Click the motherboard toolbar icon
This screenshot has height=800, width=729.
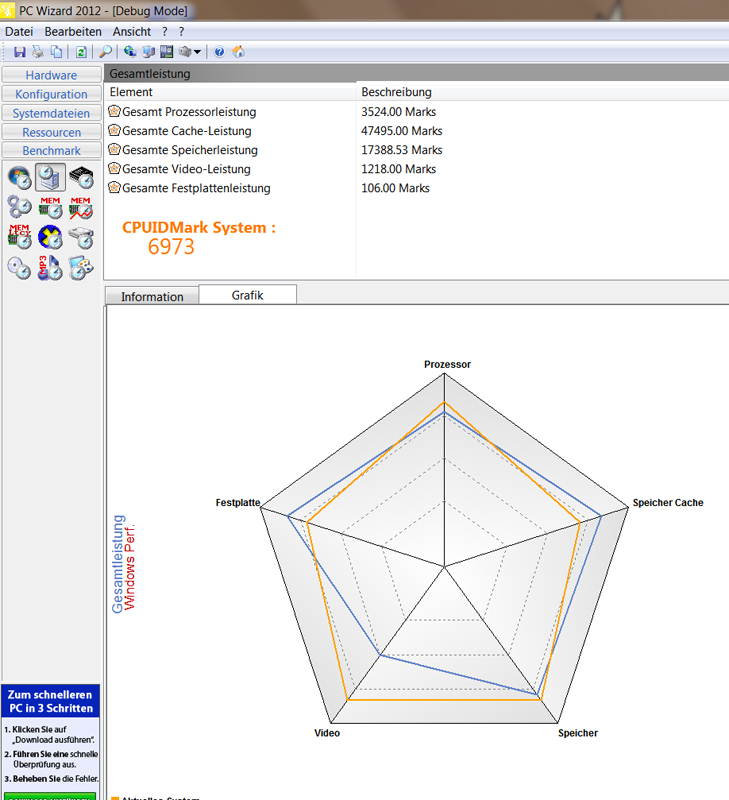tap(166, 52)
